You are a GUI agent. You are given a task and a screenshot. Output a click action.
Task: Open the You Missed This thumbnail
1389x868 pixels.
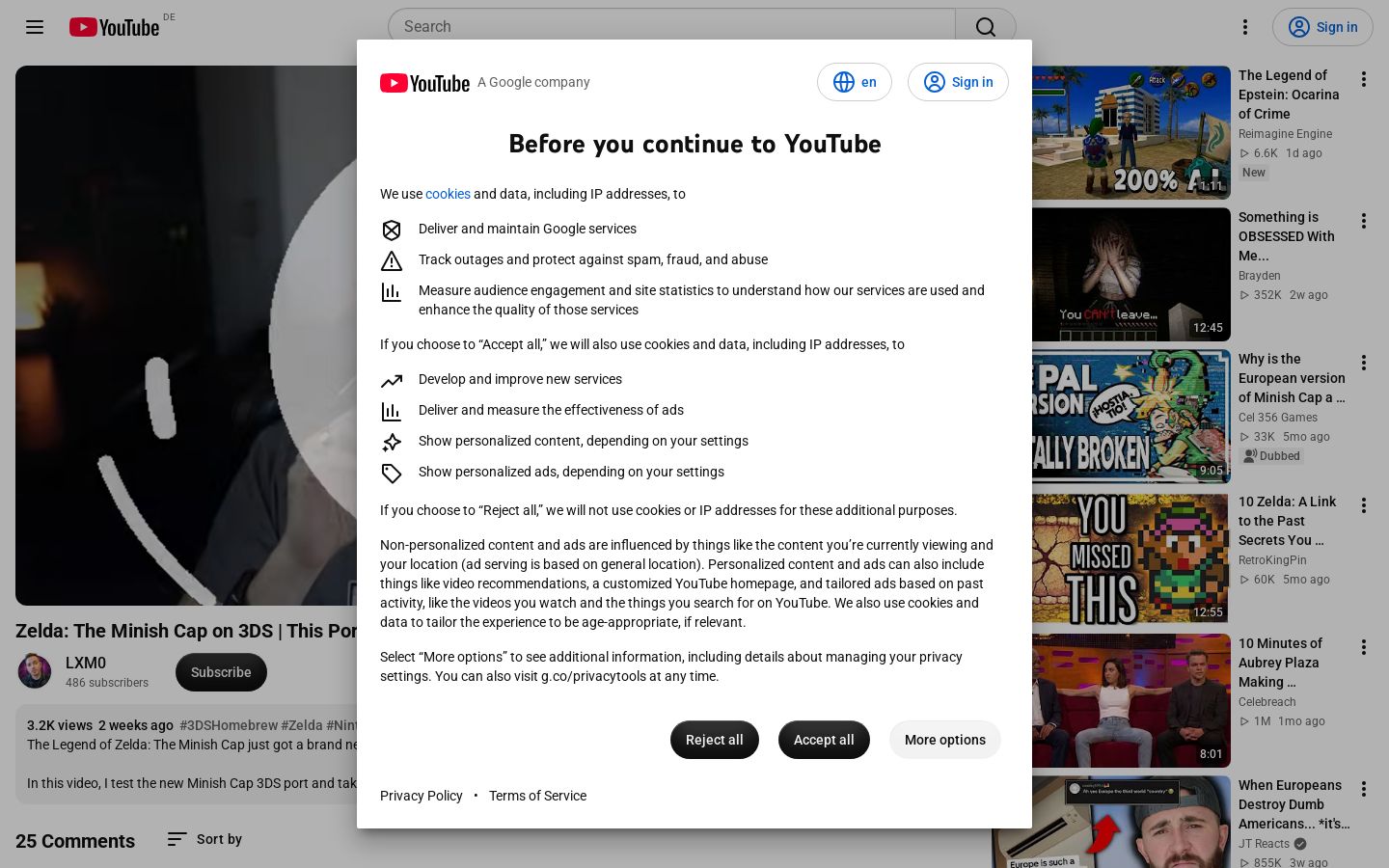pyautogui.click(x=1131, y=558)
